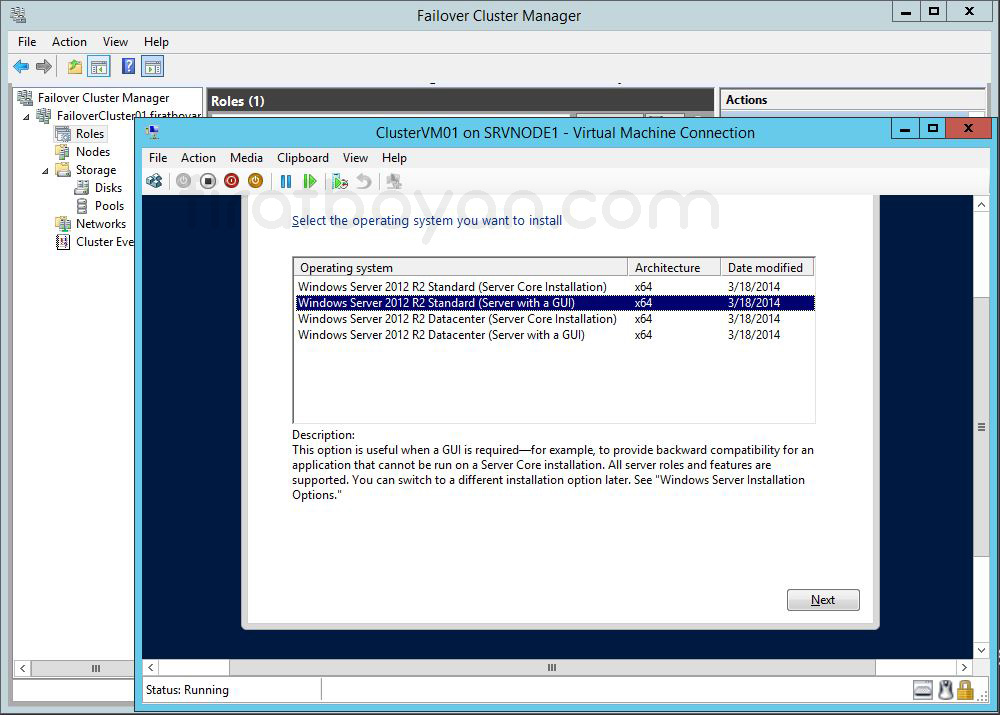
Task: Toggle the Action pane toolbar icon
Action: (153, 66)
